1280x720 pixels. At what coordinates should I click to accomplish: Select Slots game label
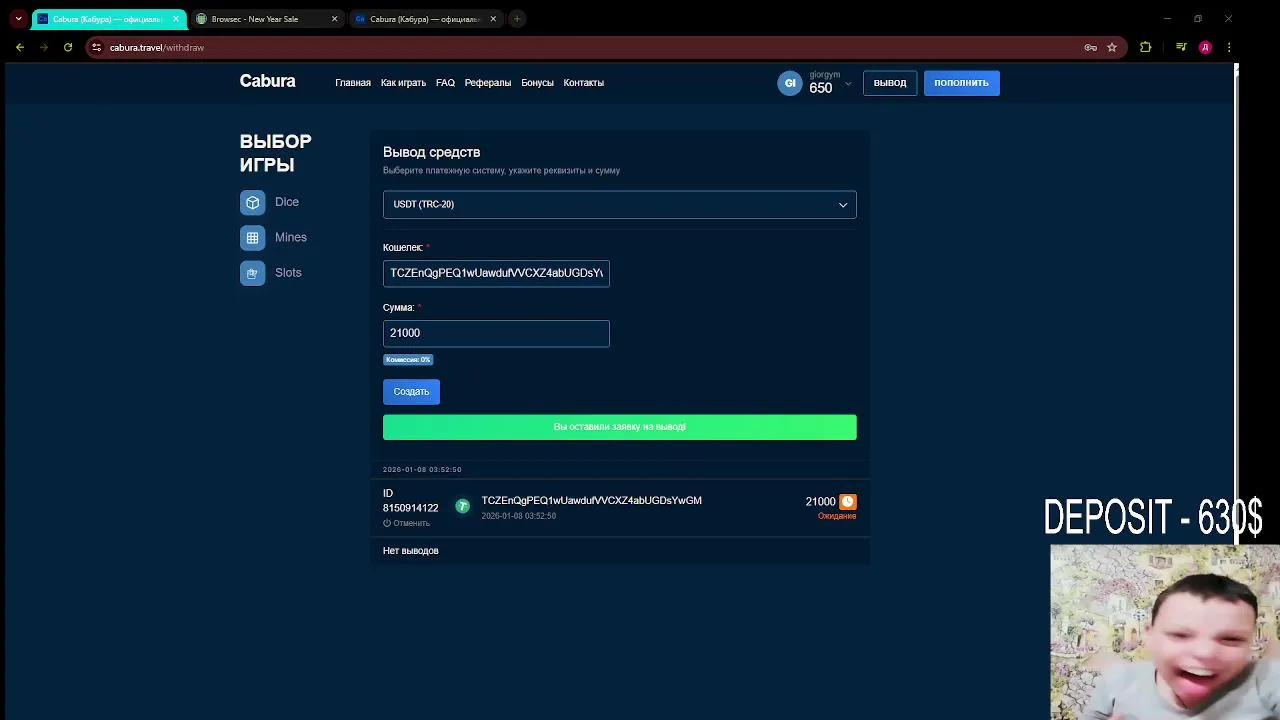pos(288,273)
